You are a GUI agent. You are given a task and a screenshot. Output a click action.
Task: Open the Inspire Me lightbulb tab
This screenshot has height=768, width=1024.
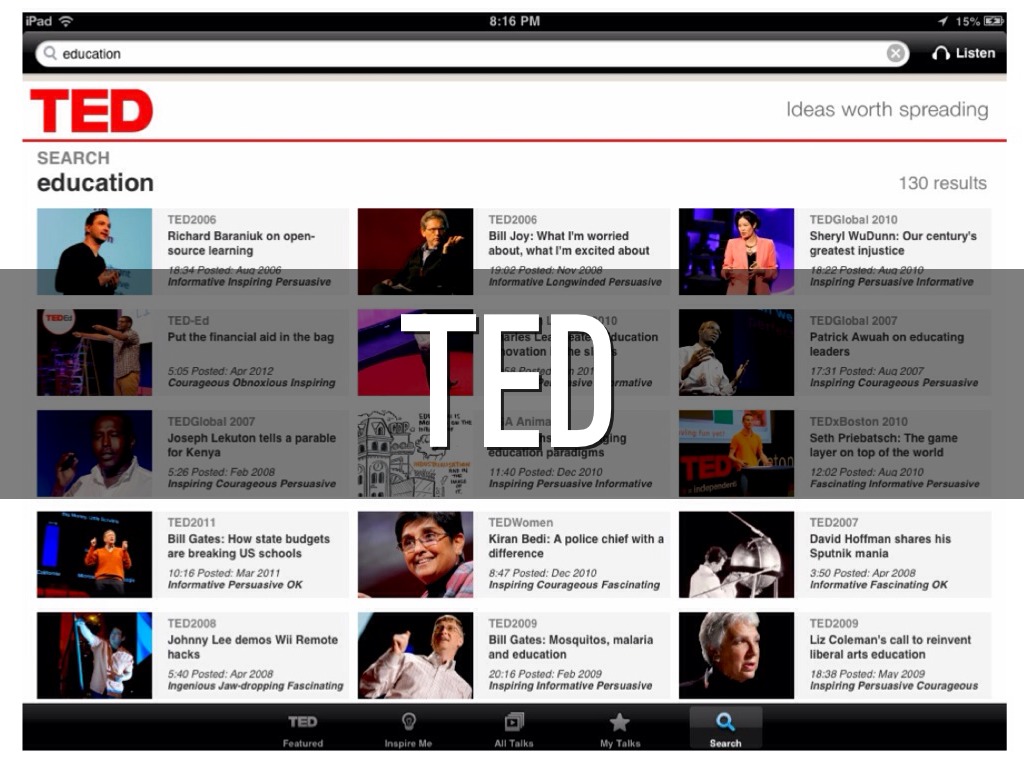tap(408, 729)
